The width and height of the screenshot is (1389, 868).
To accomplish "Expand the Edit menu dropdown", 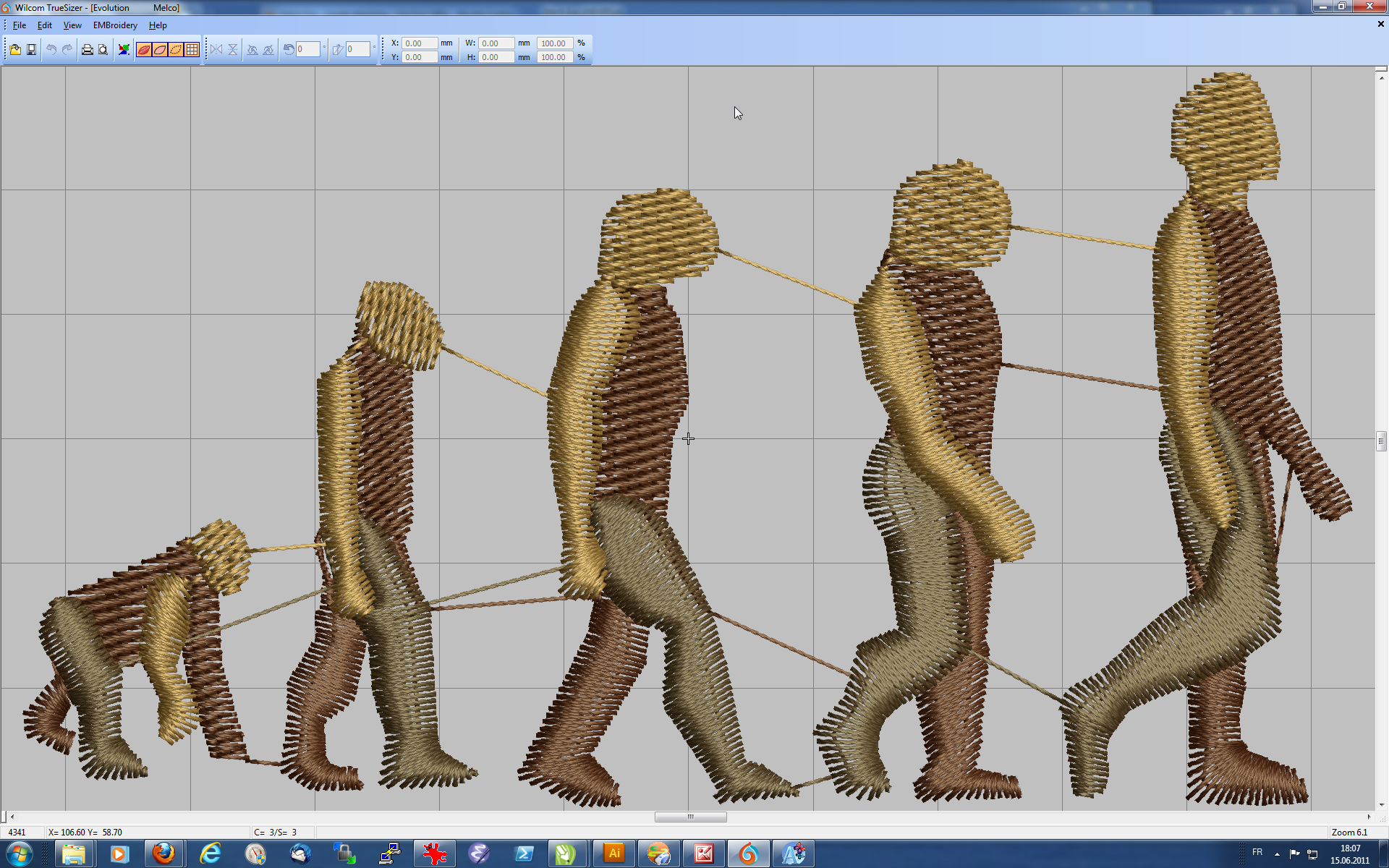I will tap(45, 25).
